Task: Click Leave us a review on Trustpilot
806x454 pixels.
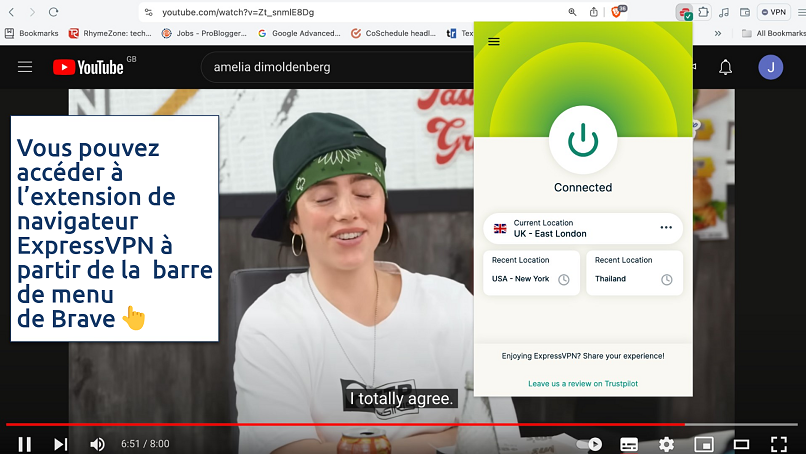Action: point(582,384)
